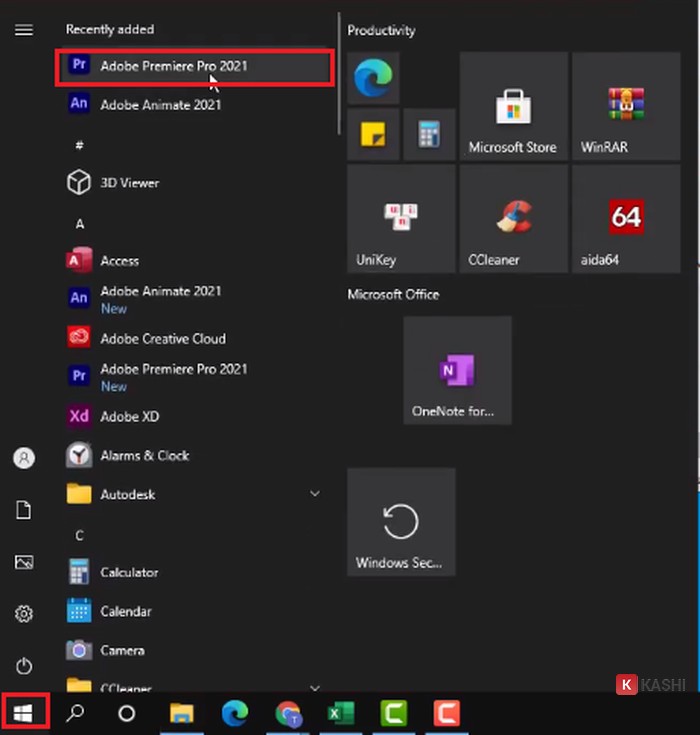Open Adobe Creative Cloud
The width and height of the screenshot is (700, 735).
pos(195,338)
